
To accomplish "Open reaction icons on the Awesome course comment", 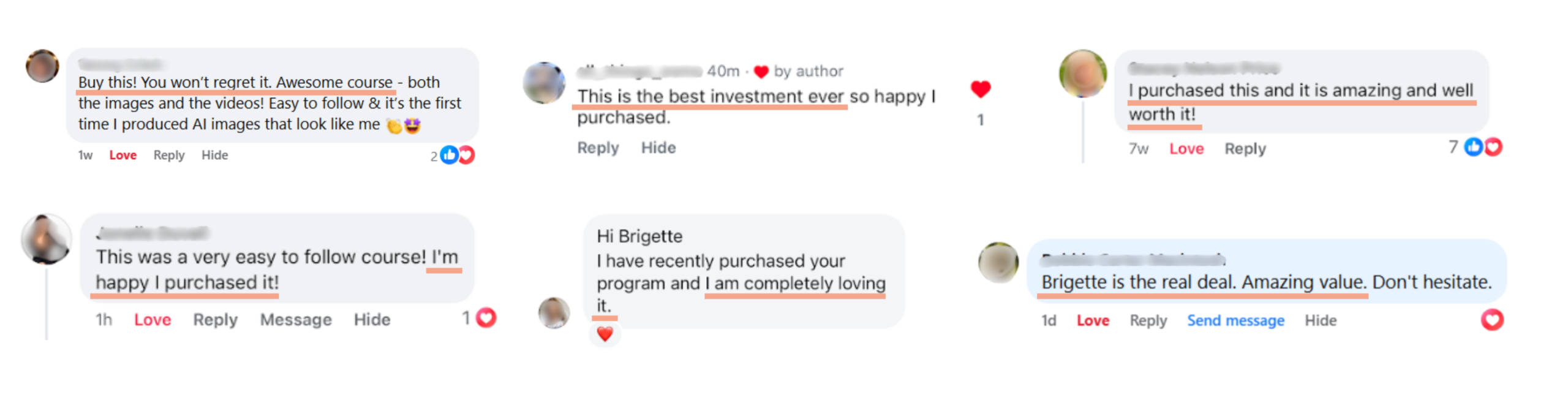I will pyautogui.click(x=457, y=155).
